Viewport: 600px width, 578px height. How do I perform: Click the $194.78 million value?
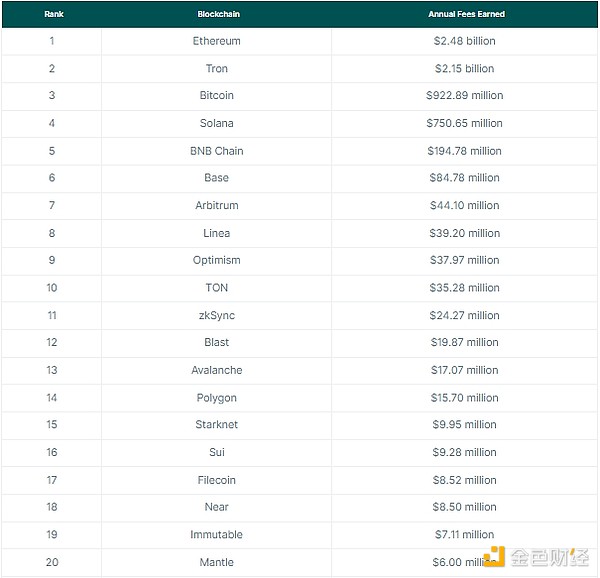pyautogui.click(x=465, y=151)
